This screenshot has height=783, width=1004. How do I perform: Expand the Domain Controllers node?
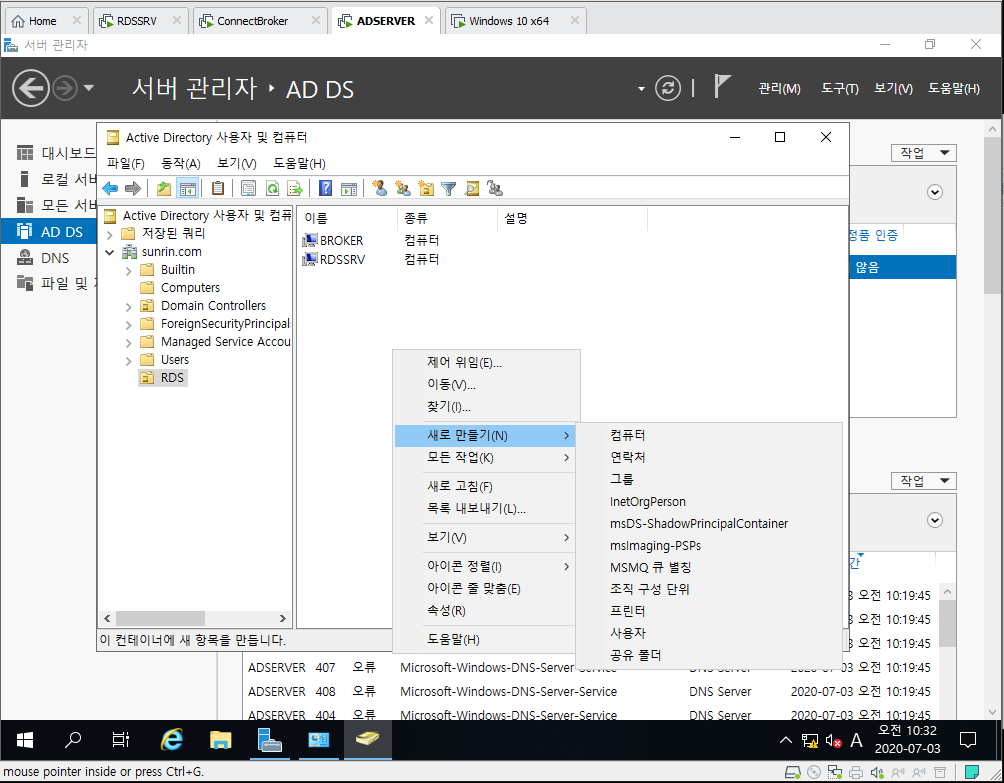(129, 307)
